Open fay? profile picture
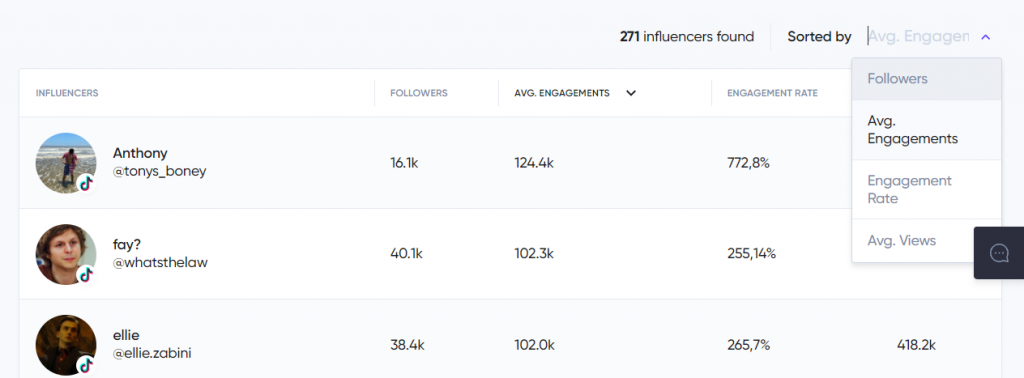The image size is (1024, 378). 66,255
